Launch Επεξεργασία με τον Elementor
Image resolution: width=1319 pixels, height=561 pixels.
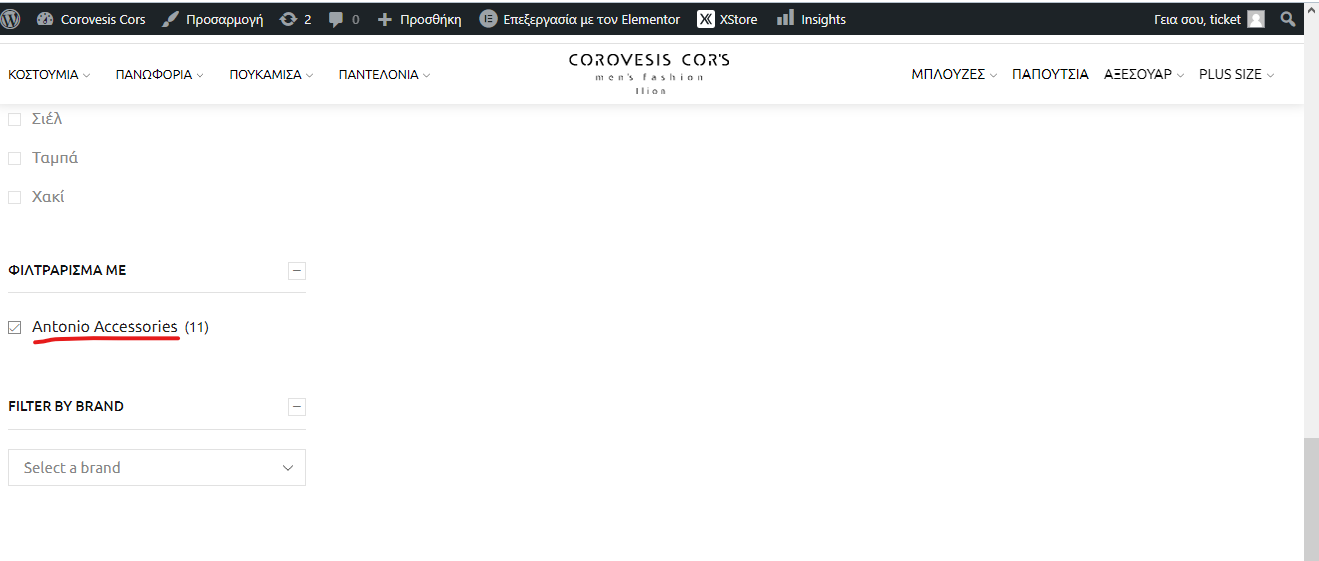[x=580, y=19]
